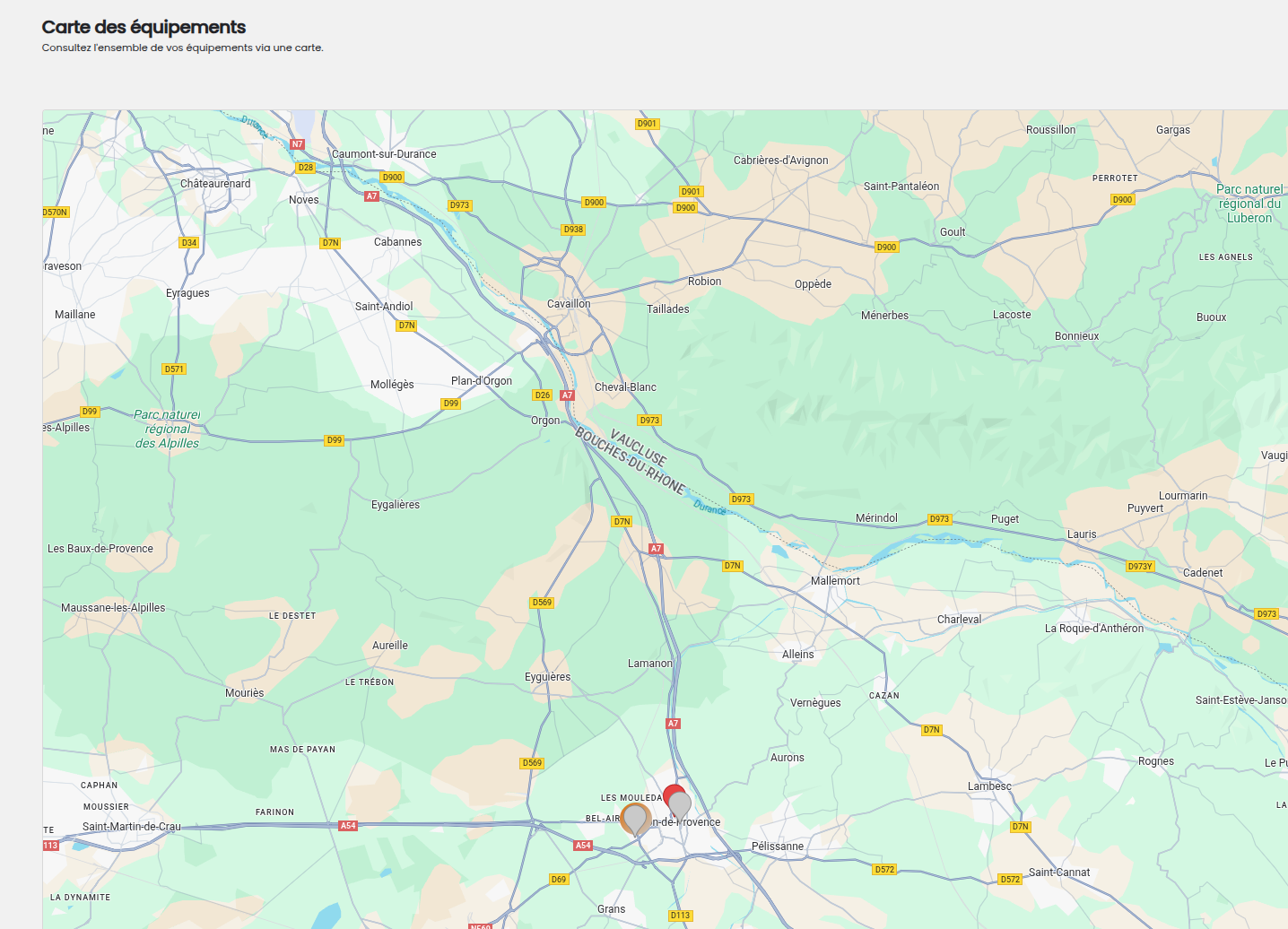Image resolution: width=1288 pixels, height=929 pixels.
Task: Click the Eyguières town label
Action: [547, 677]
